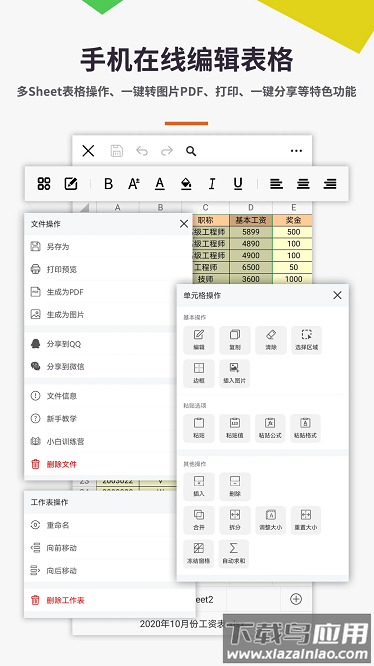This screenshot has height=666, width=374.
Task: Align text center
Action: (303, 183)
